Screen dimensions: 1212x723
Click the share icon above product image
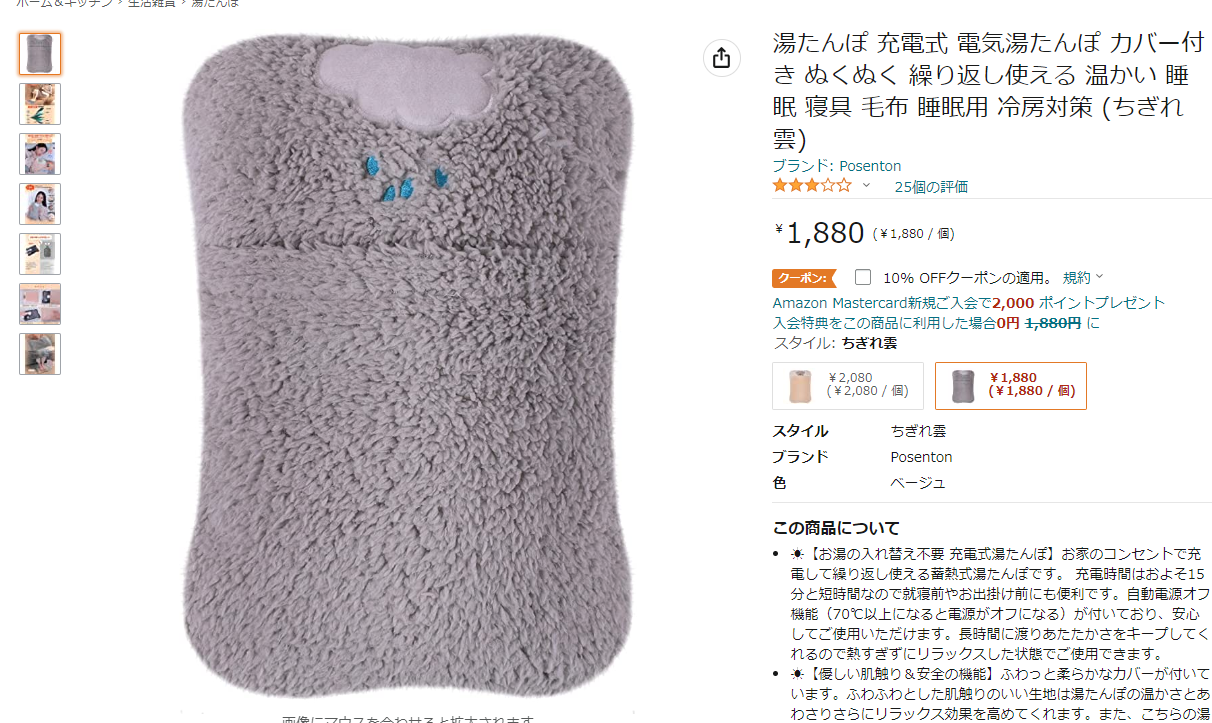722,58
